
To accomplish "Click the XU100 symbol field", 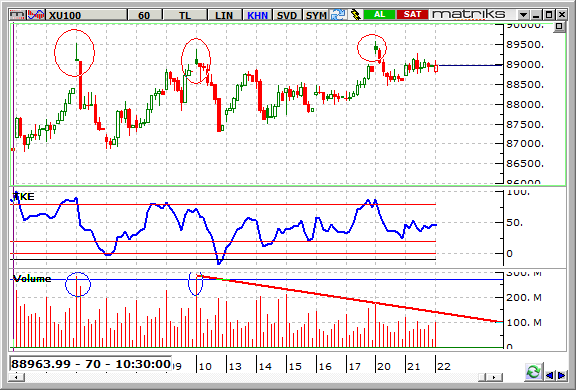I will tap(86, 15).
